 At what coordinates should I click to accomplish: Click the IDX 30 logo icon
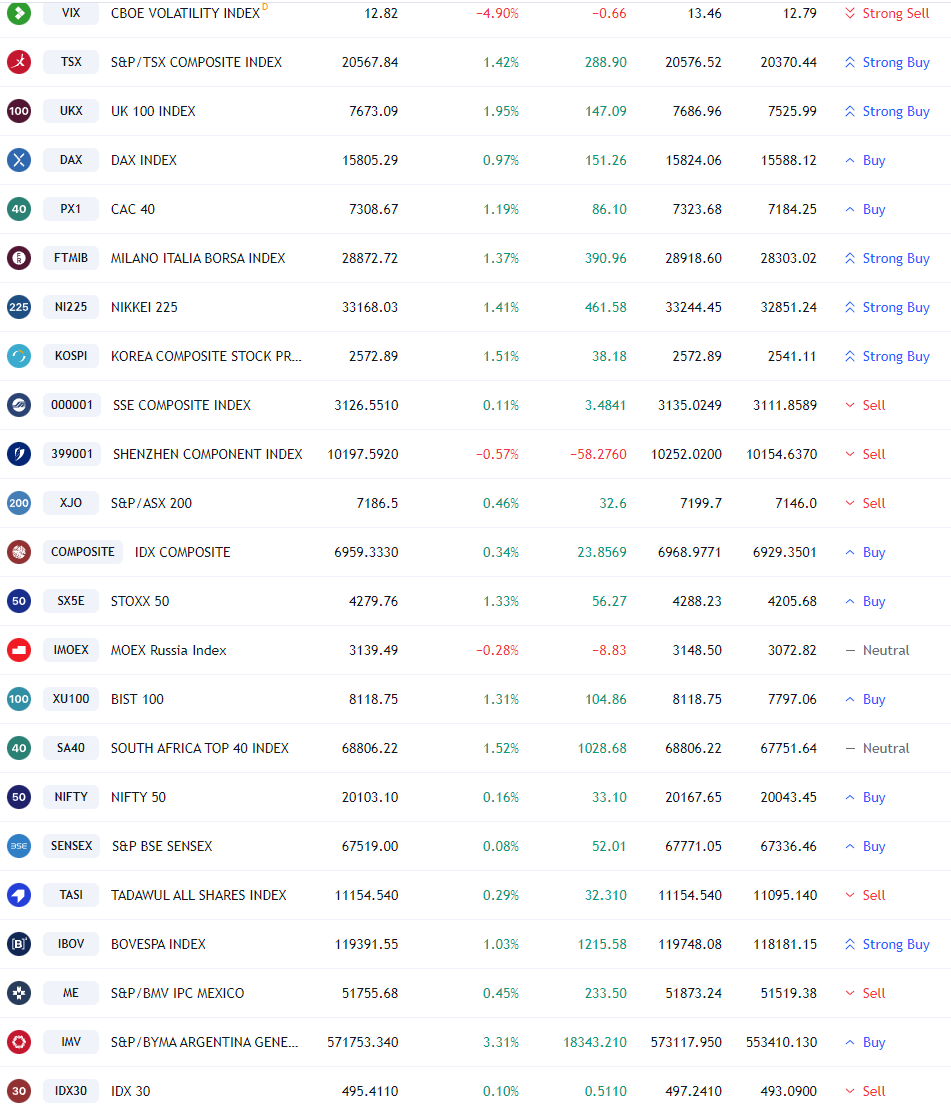(x=19, y=1091)
